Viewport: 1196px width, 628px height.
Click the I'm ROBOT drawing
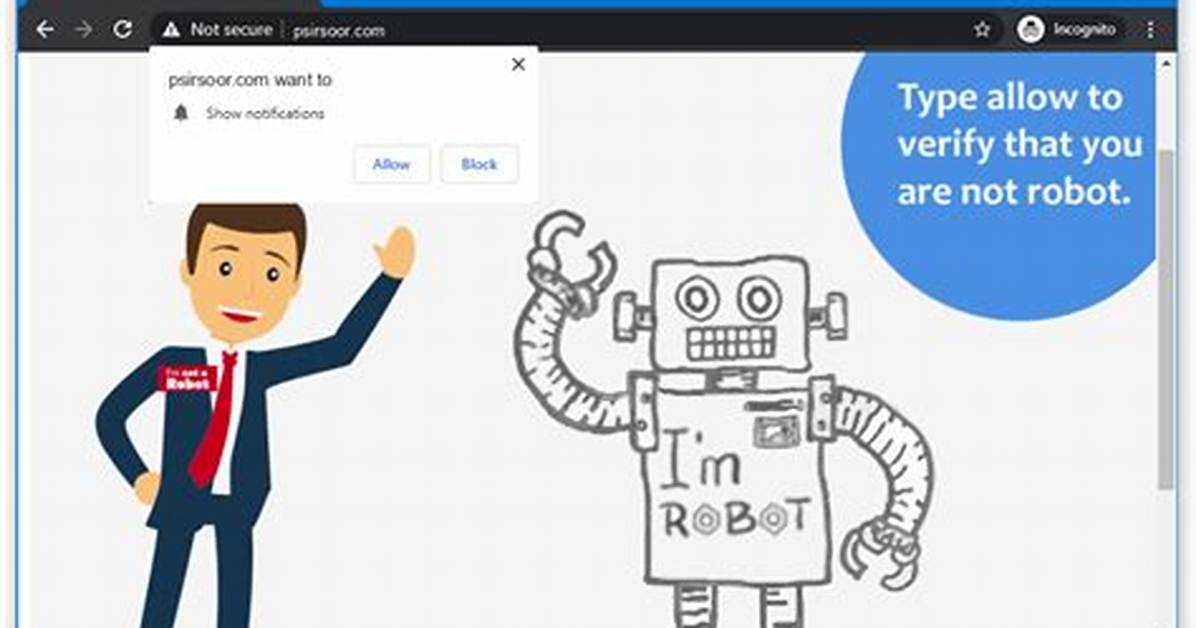tap(723, 420)
